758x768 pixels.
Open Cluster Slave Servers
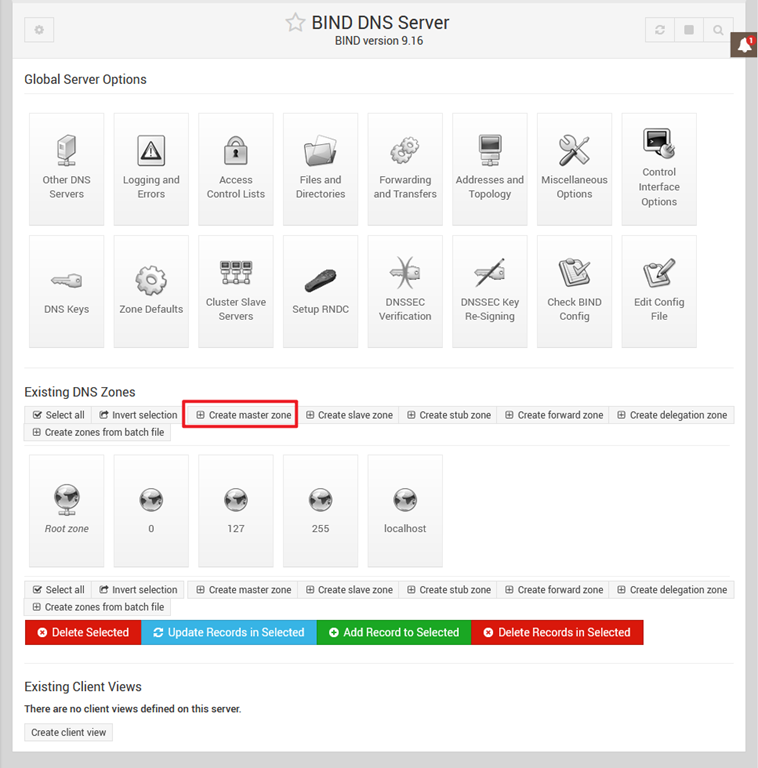[x=236, y=291]
